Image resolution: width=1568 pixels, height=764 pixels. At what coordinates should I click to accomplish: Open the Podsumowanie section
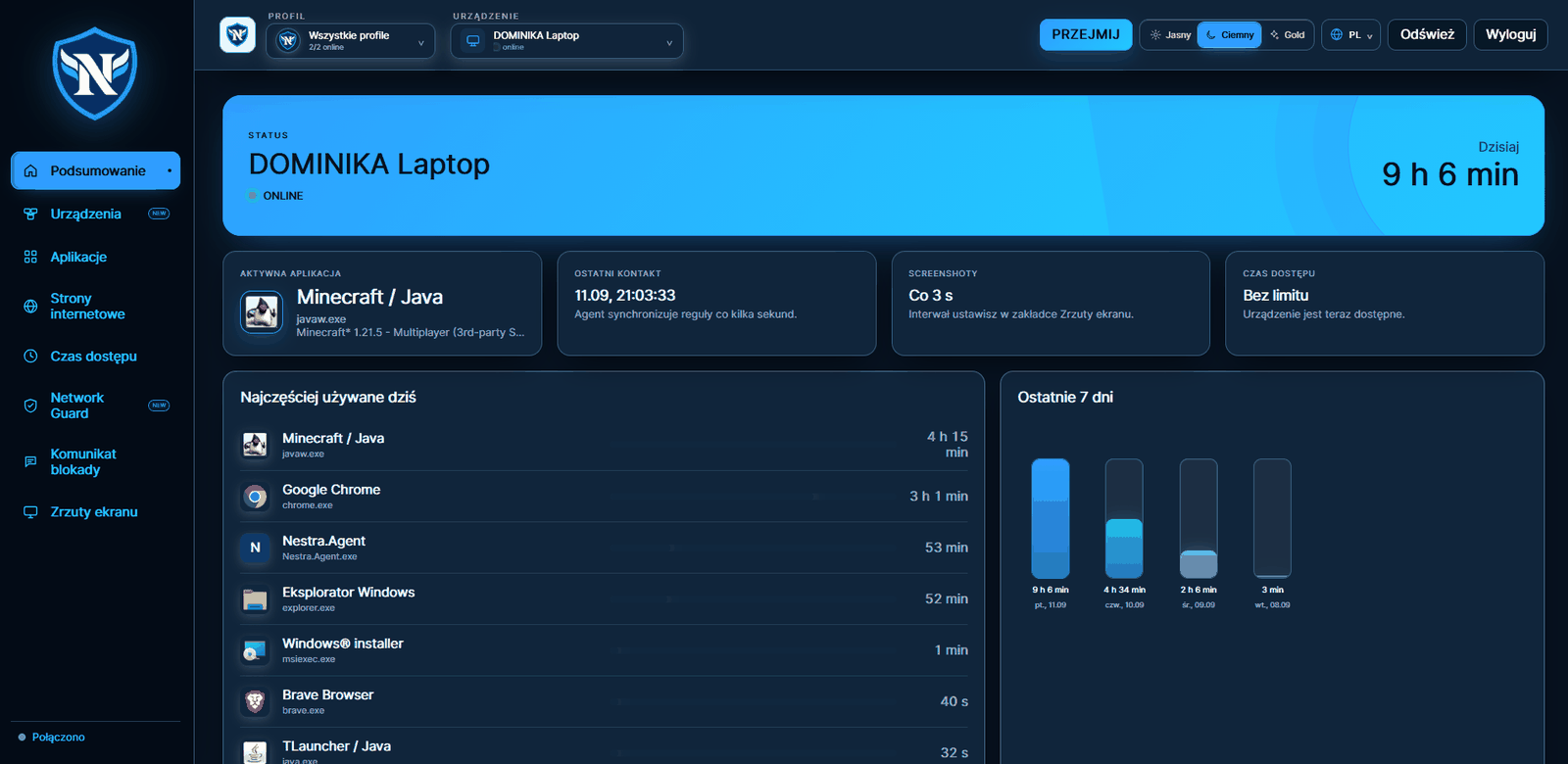point(95,170)
